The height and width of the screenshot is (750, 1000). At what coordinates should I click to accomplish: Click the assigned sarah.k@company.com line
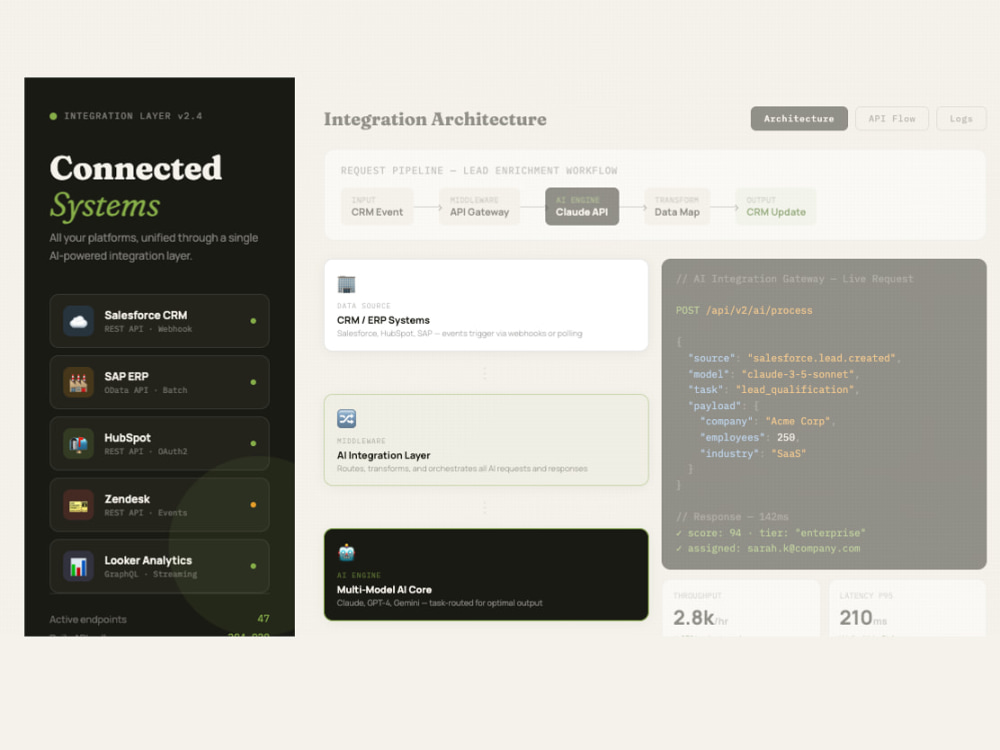(768, 548)
